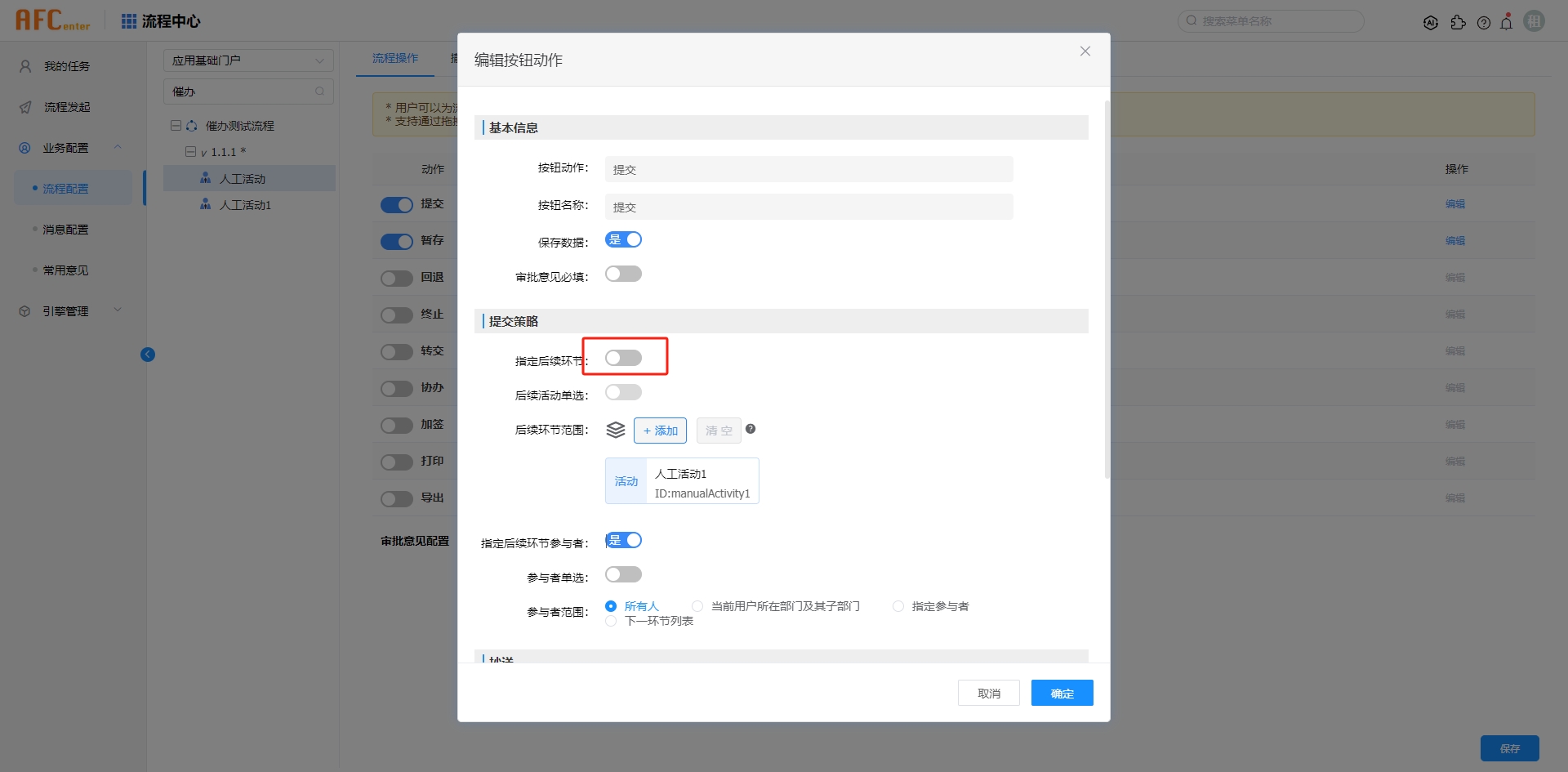Collapse the 催办测试流程 tree node
1568x772 pixels.
pyautogui.click(x=176, y=126)
